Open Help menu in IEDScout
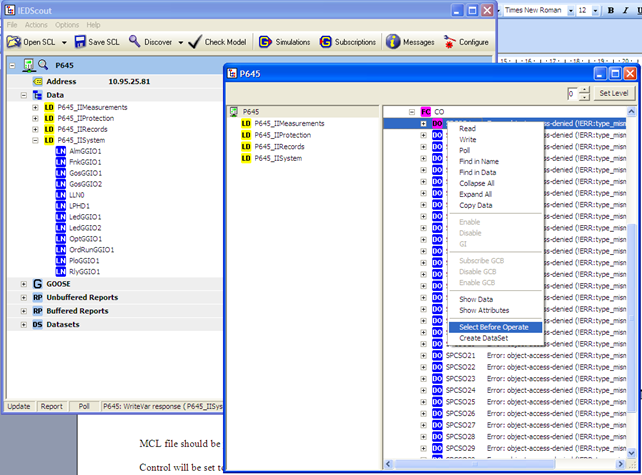 point(93,25)
